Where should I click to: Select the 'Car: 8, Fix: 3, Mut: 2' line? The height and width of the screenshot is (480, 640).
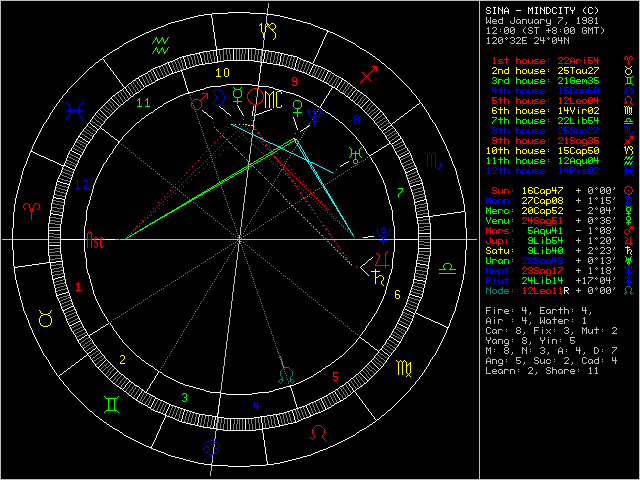pyautogui.click(x=551, y=331)
